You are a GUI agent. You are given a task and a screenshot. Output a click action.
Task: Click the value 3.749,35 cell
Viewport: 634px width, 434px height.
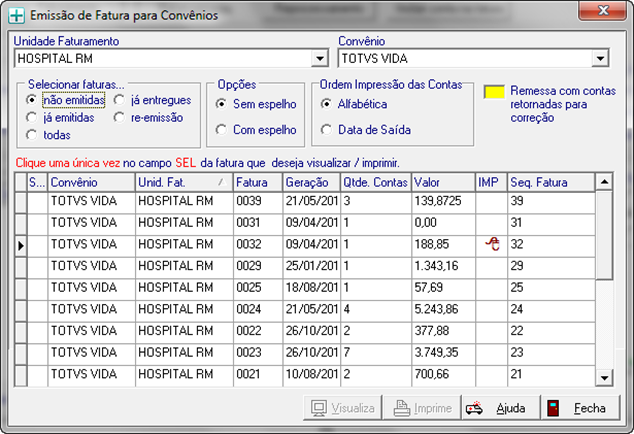tap(443, 354)
